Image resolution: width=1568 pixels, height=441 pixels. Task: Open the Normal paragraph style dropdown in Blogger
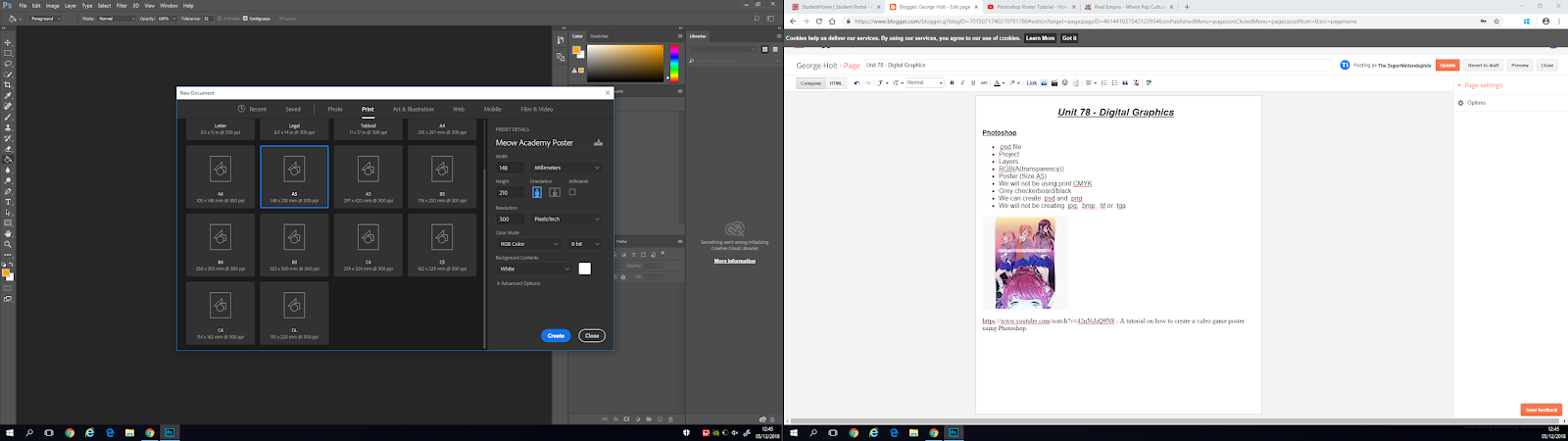pyautogui.click(x=924, y=82)
